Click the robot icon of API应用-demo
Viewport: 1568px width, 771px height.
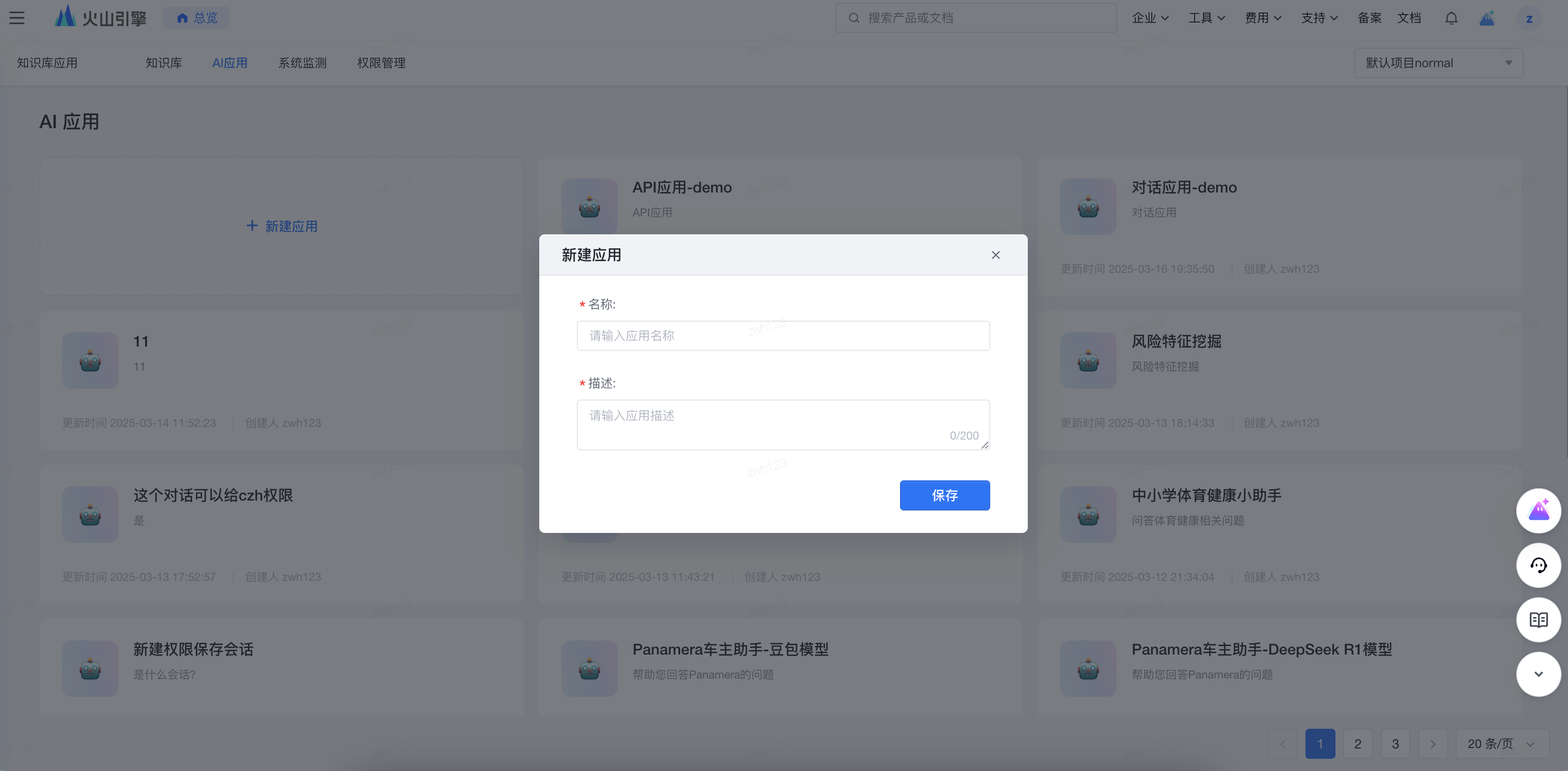[x=589, y=207]
